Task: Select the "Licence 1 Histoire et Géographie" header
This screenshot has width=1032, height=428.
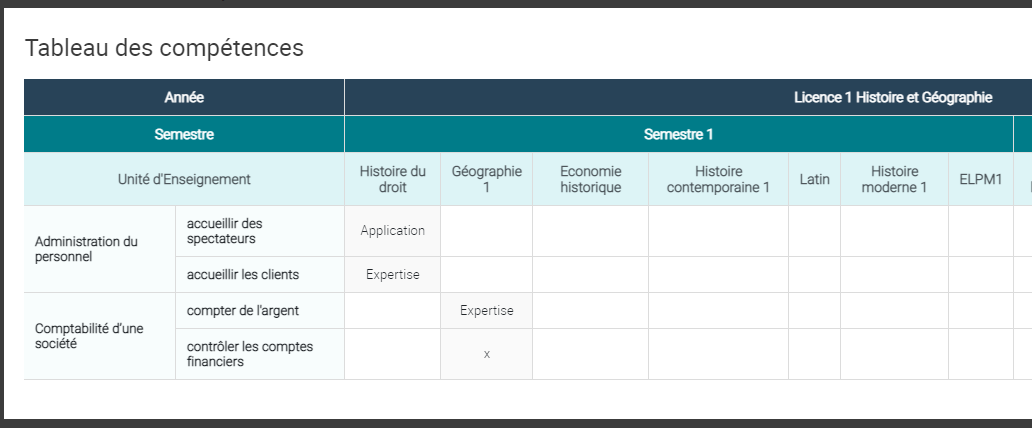Action: pyautogui.click(x=892, y=97)
